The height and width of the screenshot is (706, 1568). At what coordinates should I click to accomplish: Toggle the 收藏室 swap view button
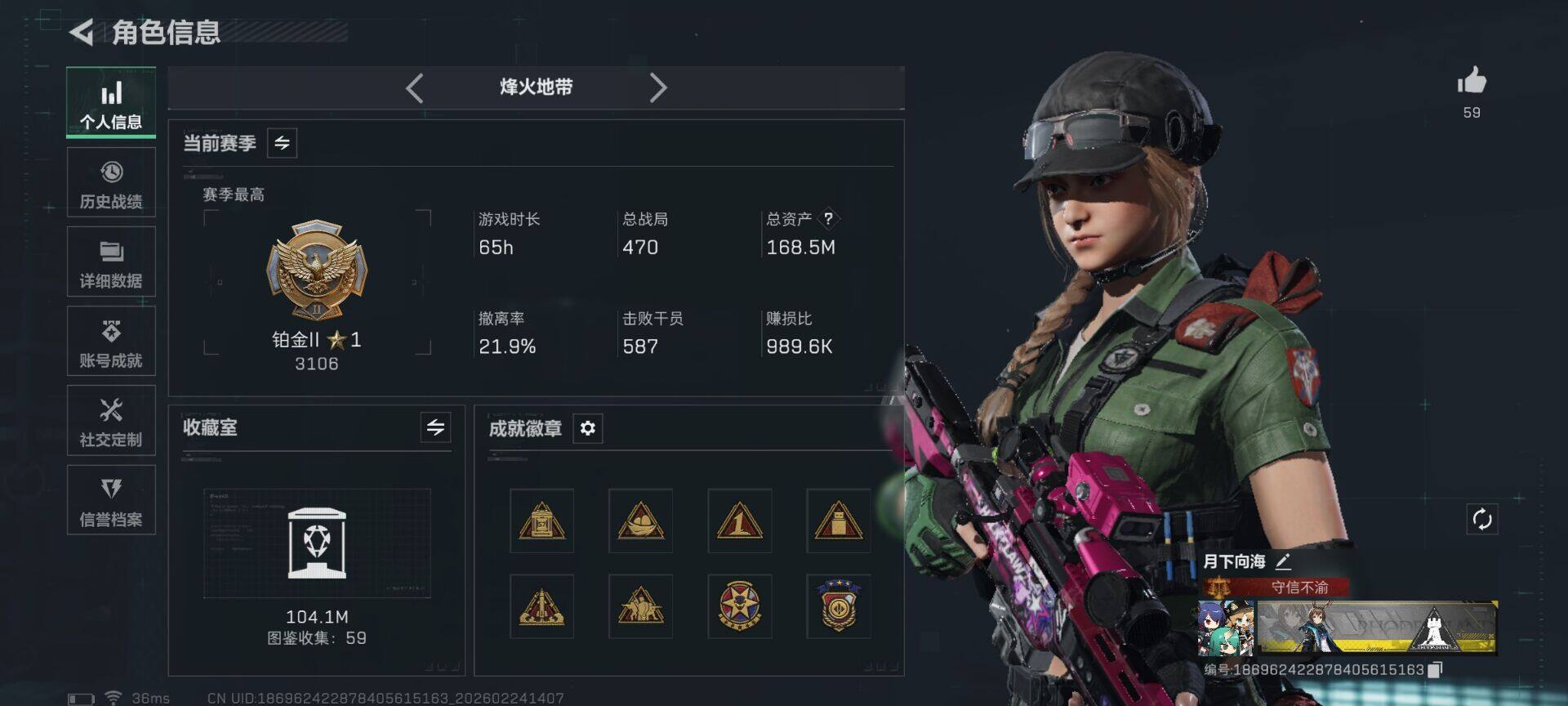[x=435, y=427]
